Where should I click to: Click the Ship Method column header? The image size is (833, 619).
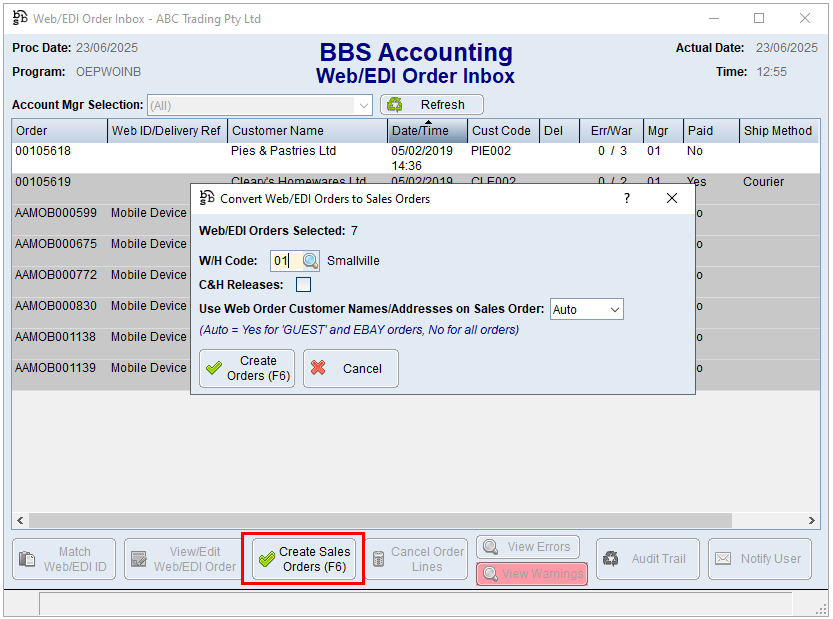click(777, 131)
